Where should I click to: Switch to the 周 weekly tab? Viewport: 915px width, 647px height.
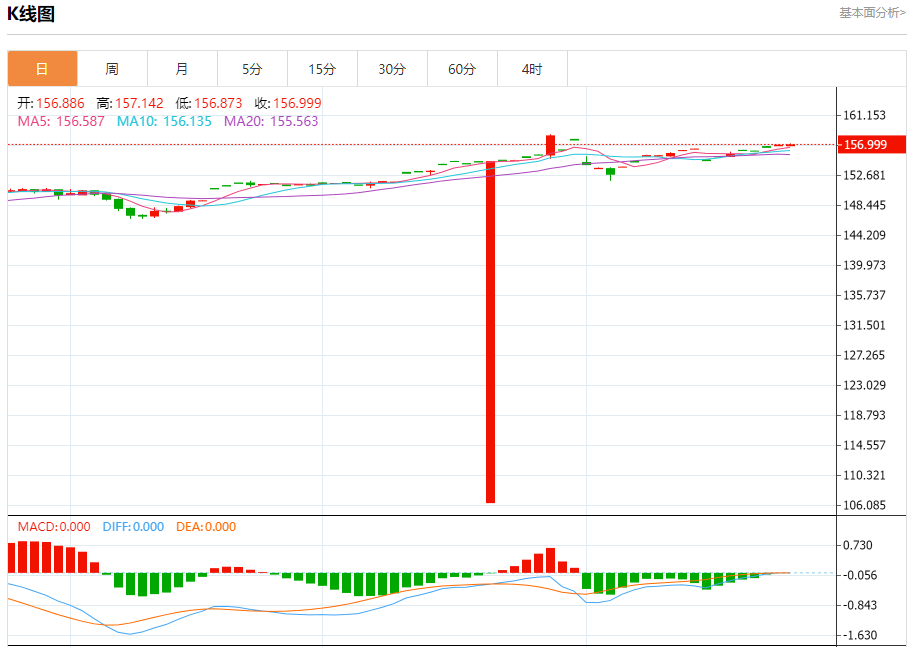(113, 69)
